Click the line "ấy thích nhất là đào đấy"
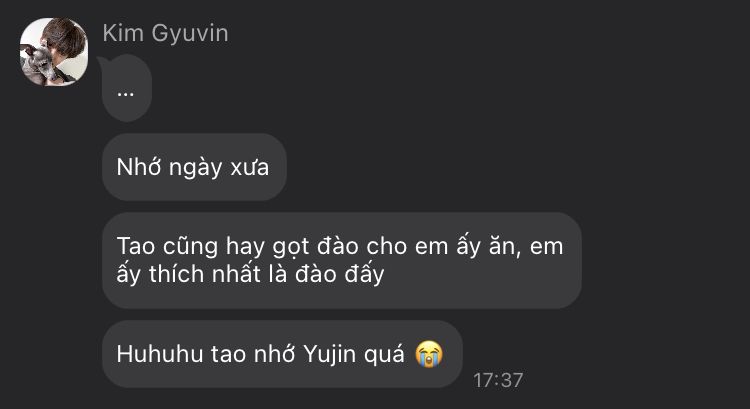Viewport: 750px width, 409px height. pos(250,274)
